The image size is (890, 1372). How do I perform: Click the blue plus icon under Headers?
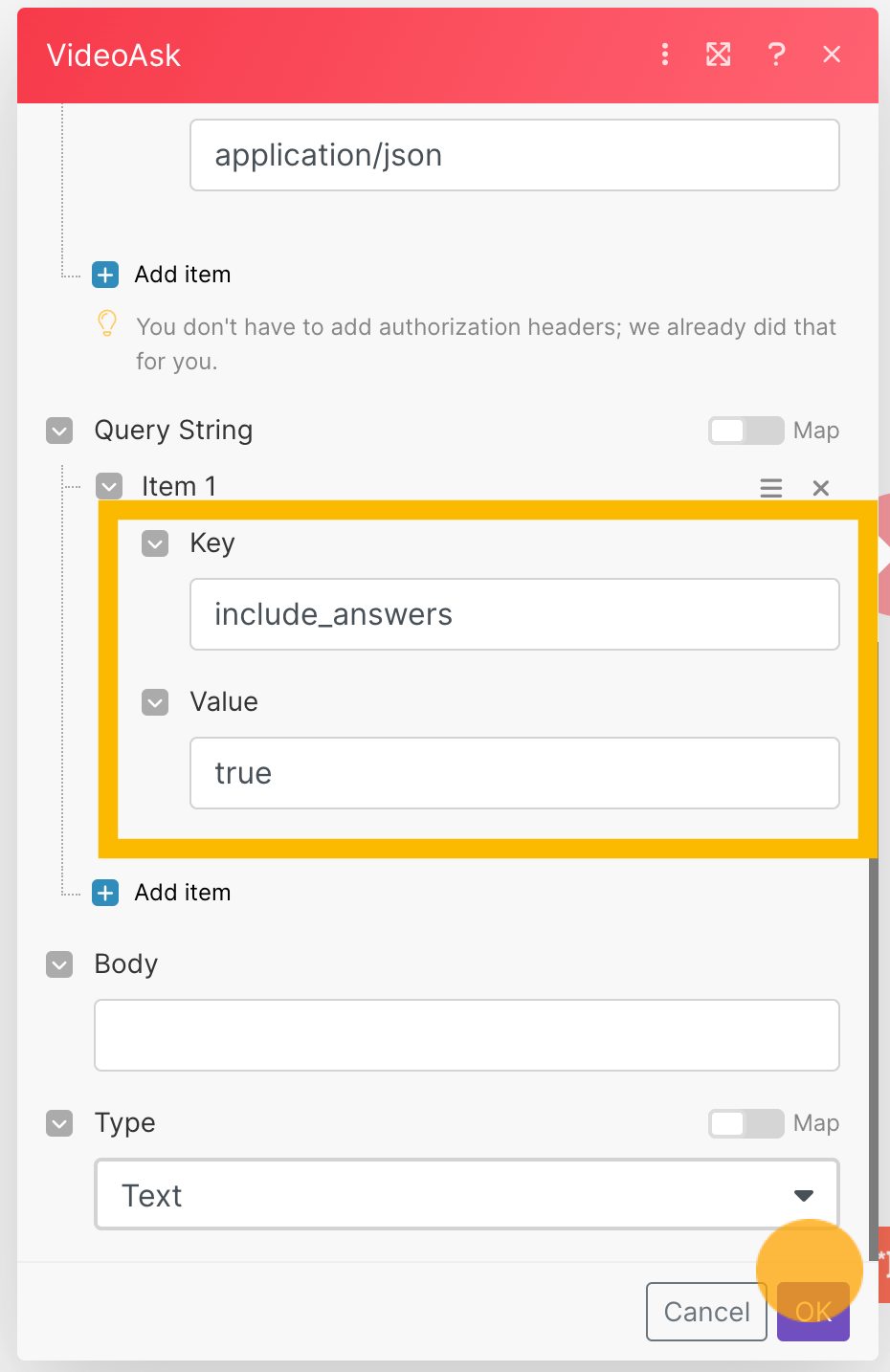(105, 275)
